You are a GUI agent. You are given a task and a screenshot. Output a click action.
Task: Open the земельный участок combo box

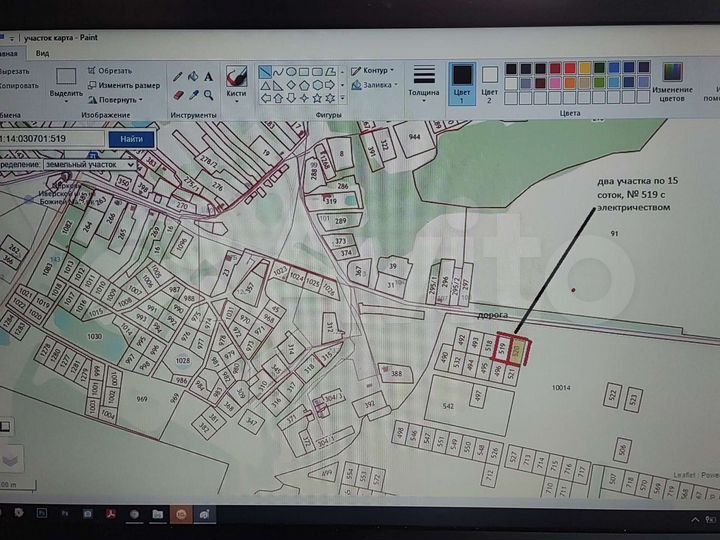click(90, 164)
